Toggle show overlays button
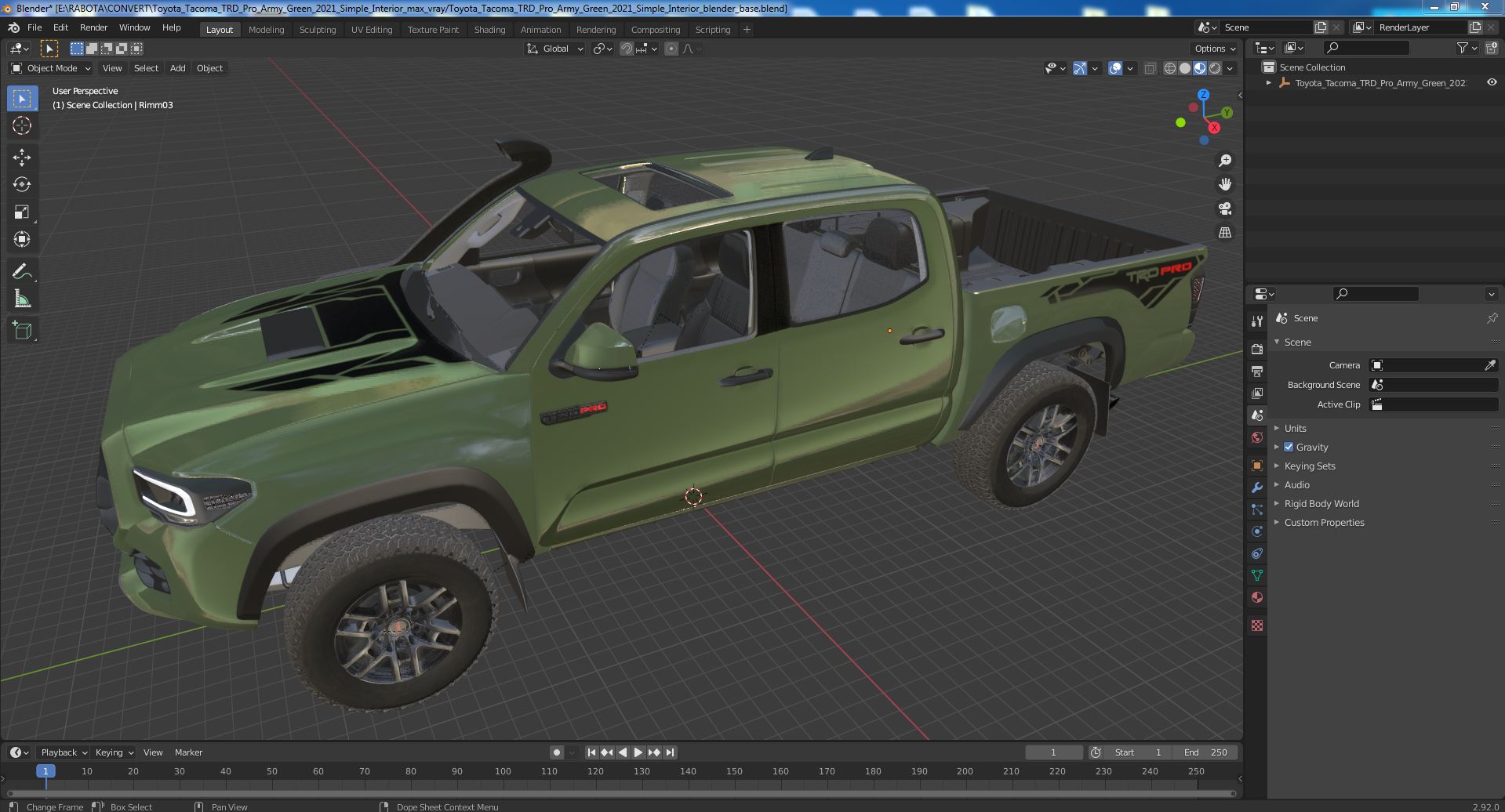This screenshot has width=1505, height=812. point(1115,68)
